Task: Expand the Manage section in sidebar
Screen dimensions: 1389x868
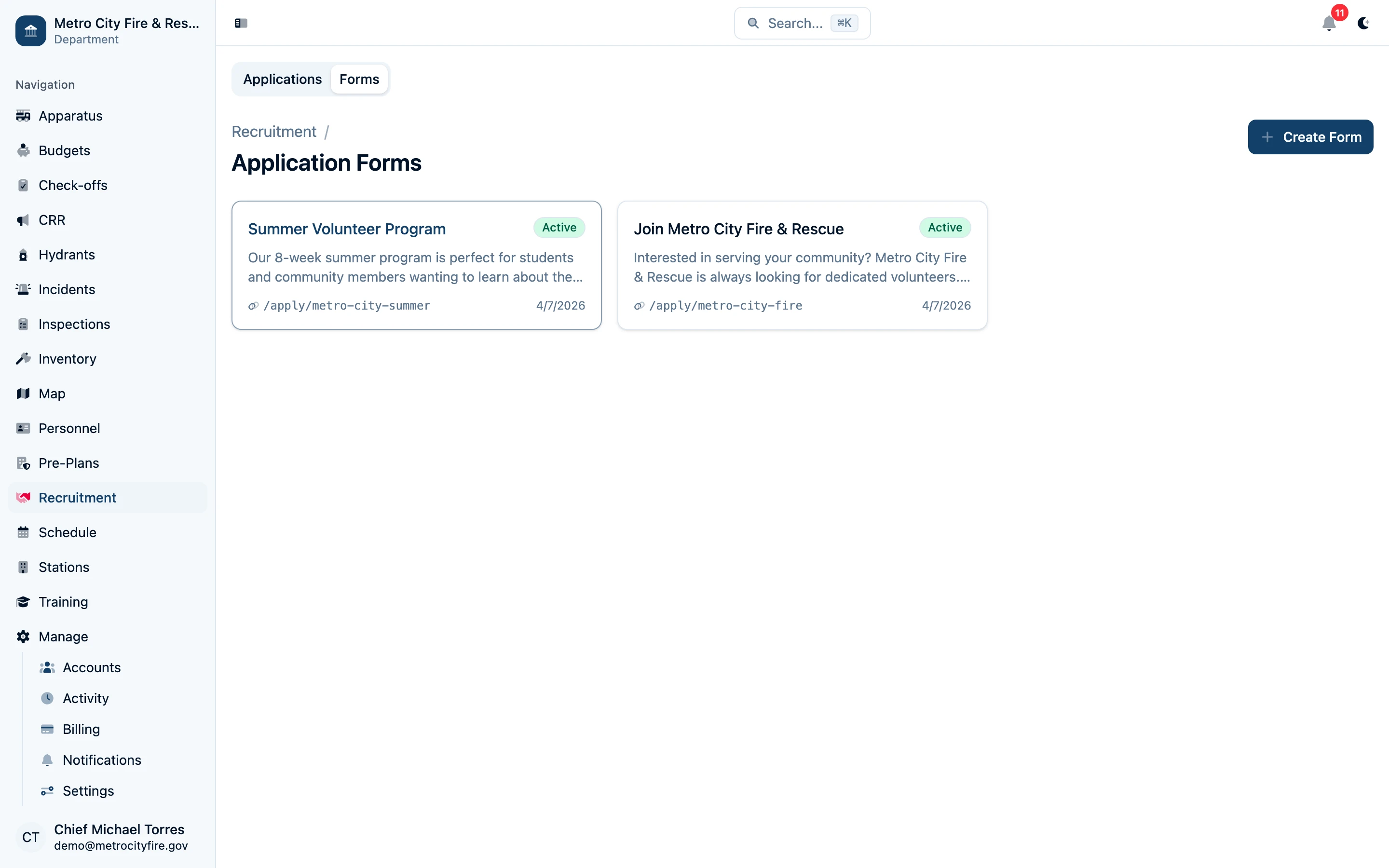Action: click(64, 636)
